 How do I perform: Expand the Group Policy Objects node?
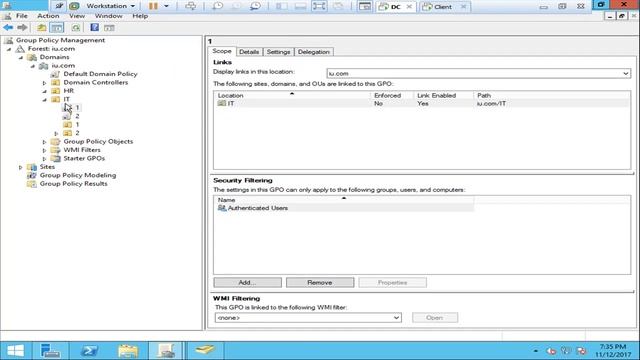click(x=44, y=142)
